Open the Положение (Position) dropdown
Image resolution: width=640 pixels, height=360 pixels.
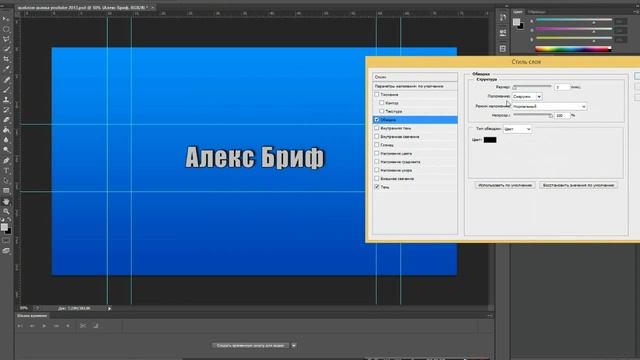[527, 96]
